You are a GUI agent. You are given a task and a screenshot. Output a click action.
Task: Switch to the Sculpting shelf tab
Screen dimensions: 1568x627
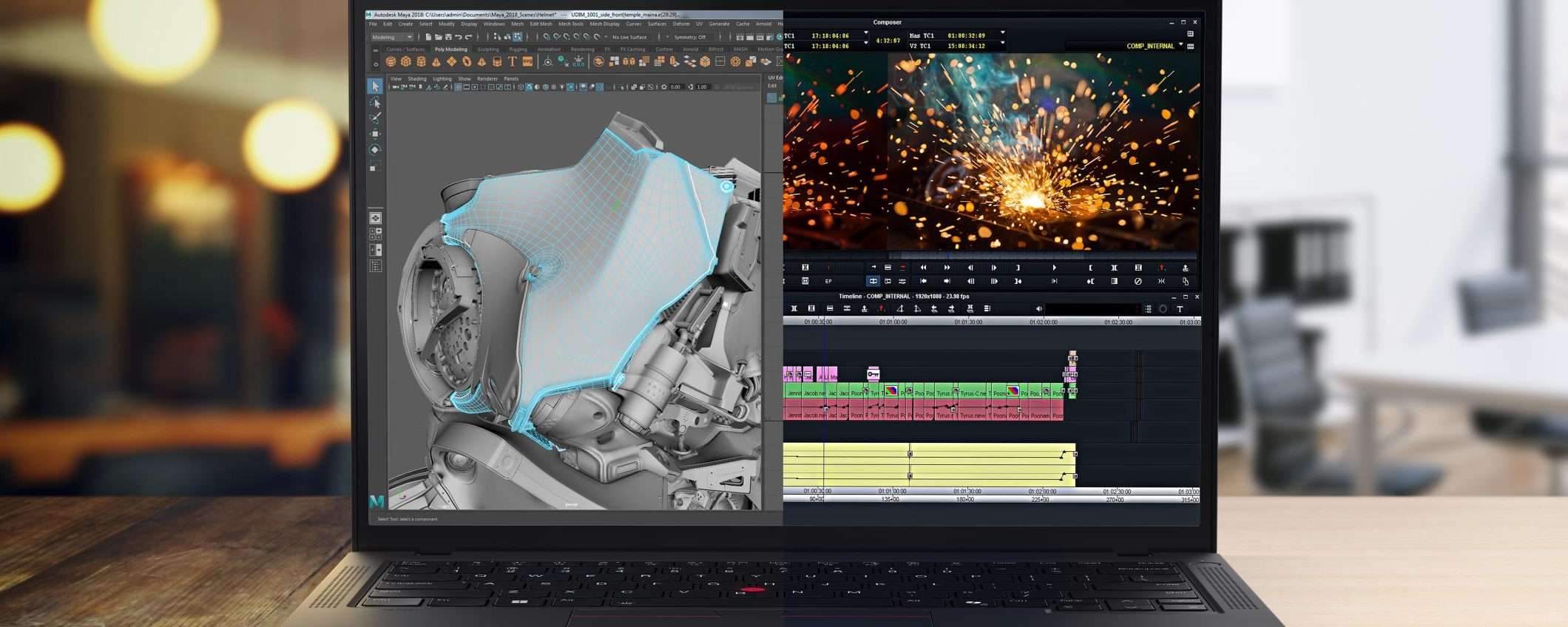click(487, 50)
